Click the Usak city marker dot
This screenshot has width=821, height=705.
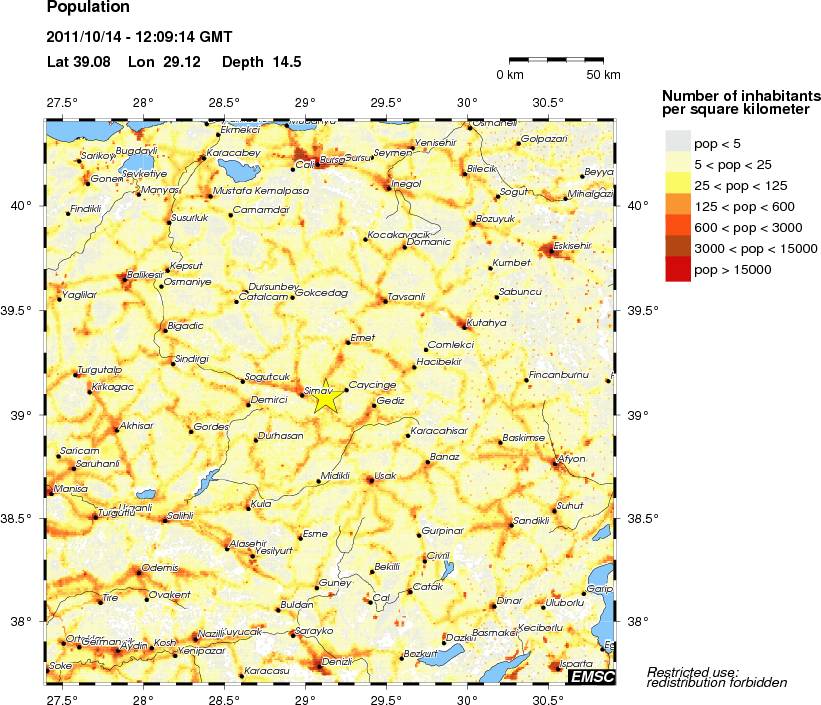[x=370, y=480]
